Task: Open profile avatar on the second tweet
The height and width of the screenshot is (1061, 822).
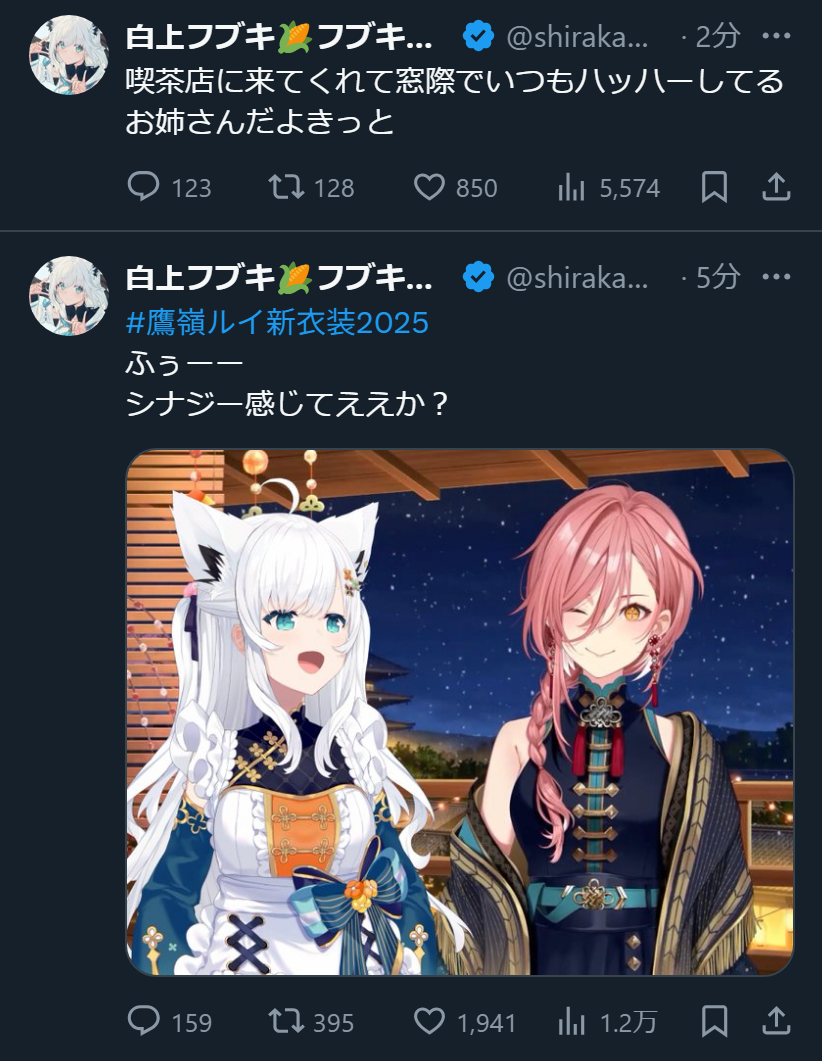Action: [68, 296]
